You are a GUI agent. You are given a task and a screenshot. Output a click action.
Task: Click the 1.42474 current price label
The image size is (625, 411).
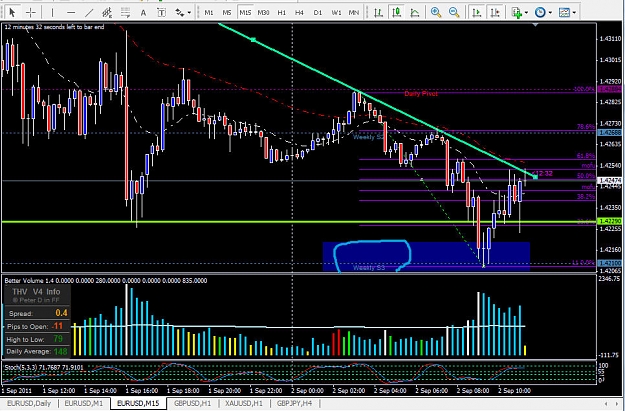[610, 180]
